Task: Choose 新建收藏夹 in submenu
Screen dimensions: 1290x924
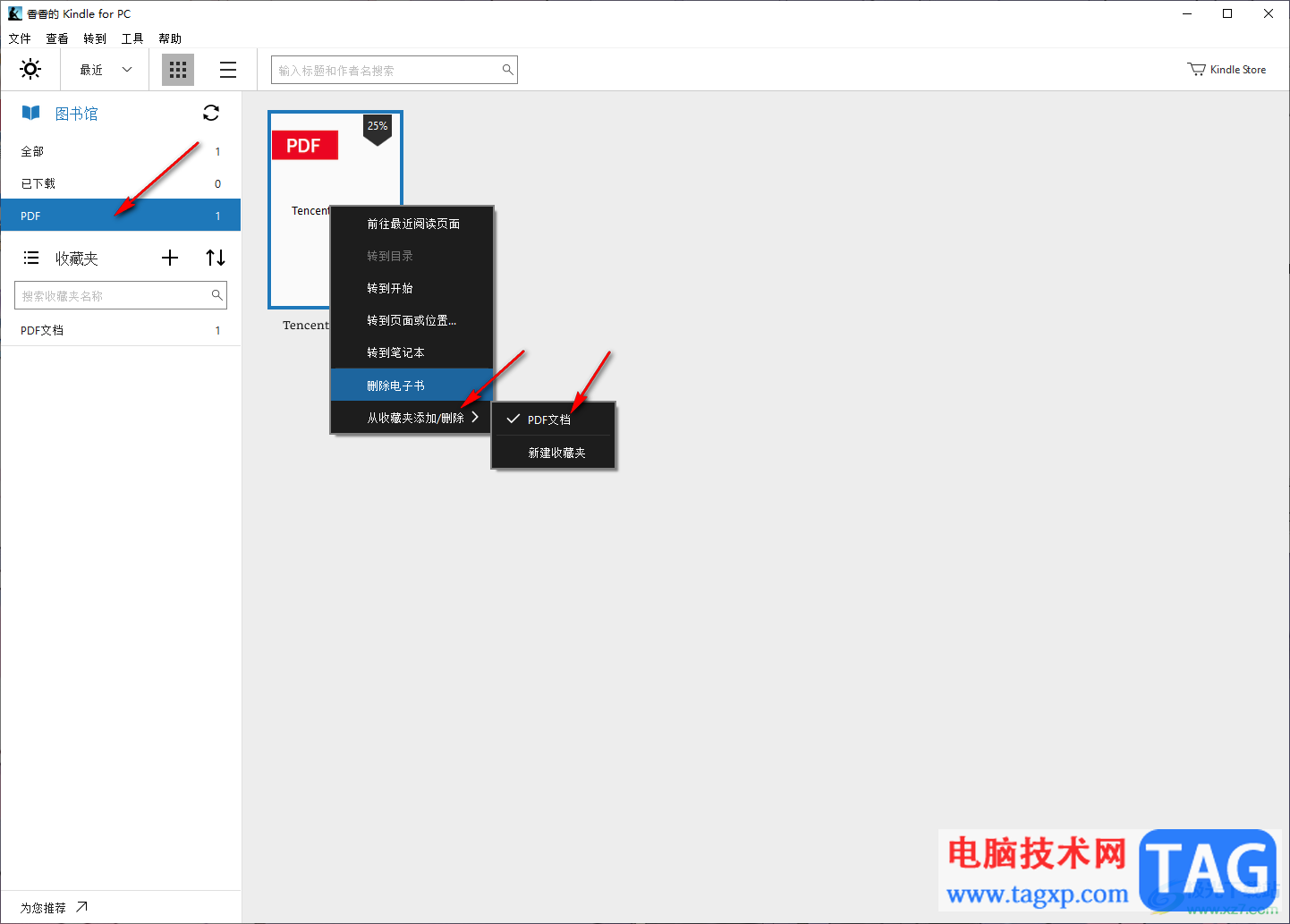Action: tap(553, 453)
